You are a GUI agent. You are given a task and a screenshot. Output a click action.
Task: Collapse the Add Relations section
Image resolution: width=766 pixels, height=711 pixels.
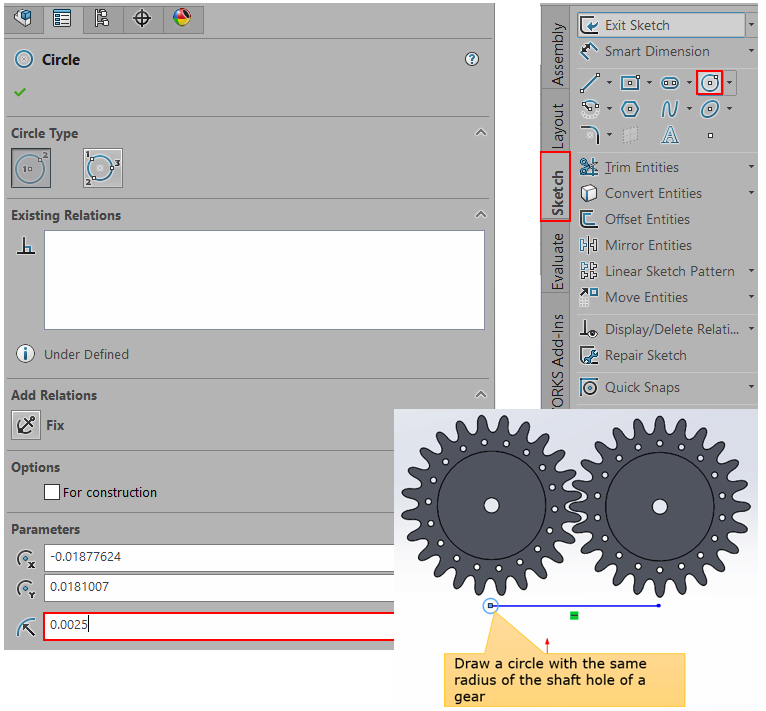(x=481, y=394)
